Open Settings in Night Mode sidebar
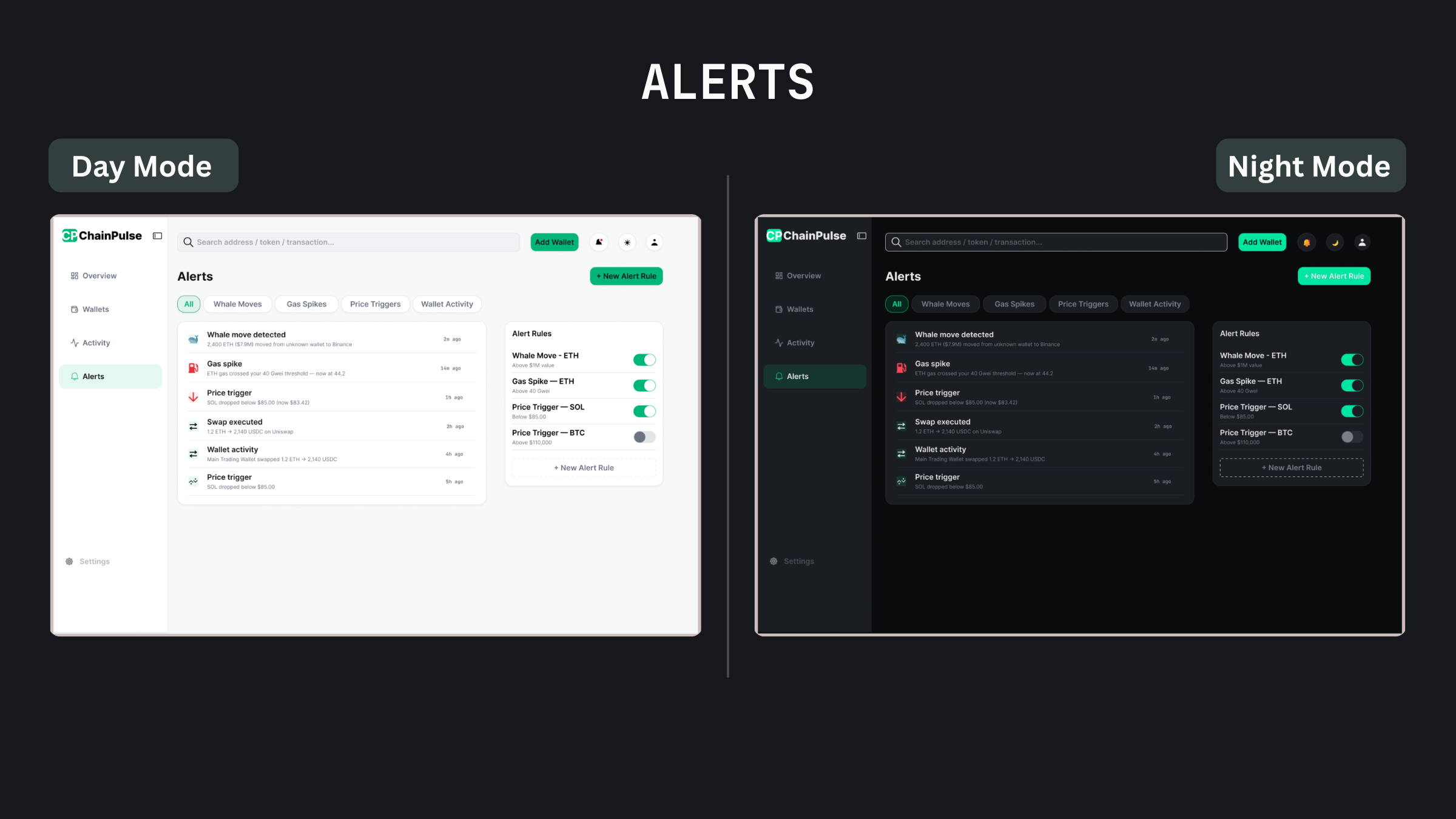Viewport: 1456px width, 819px height. pos(792,561)
